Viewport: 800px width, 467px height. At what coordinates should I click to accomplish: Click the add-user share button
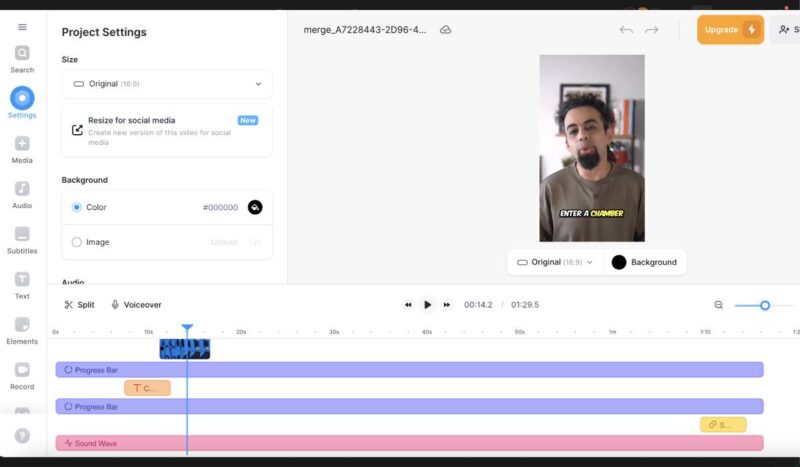click(786, 30)
